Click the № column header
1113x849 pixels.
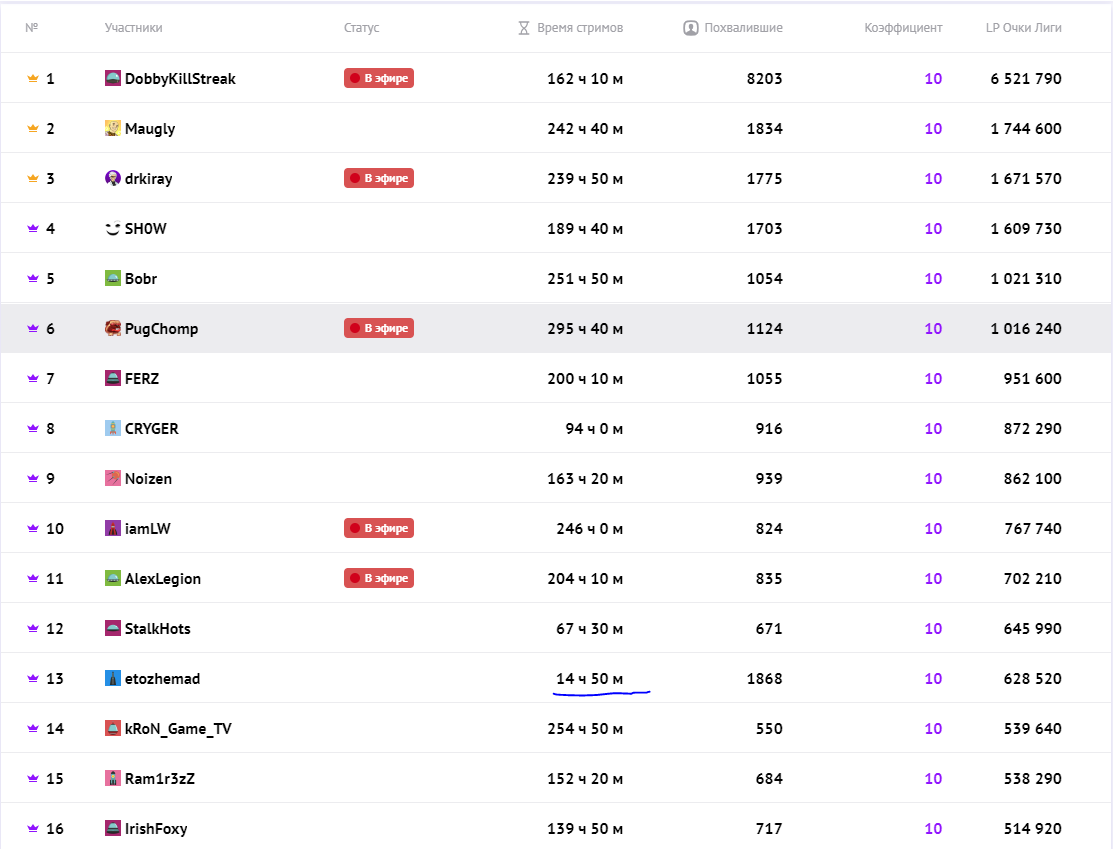[x=31, y=28]
